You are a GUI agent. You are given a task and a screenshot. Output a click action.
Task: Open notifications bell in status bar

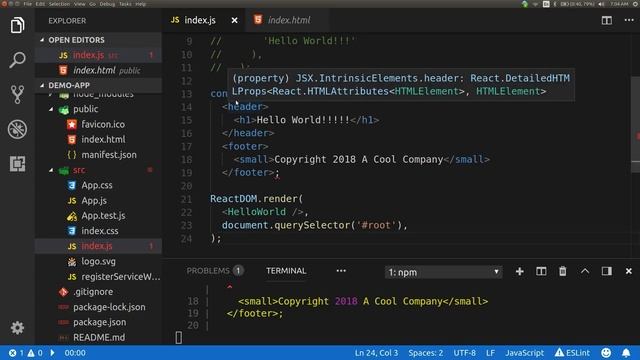626,353
